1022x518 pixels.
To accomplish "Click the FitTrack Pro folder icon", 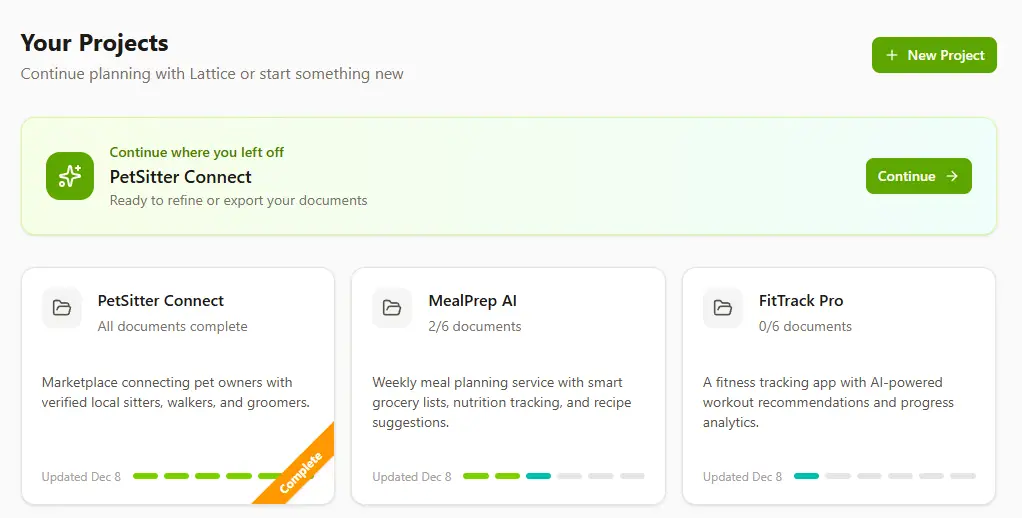I will coord(723,308).
